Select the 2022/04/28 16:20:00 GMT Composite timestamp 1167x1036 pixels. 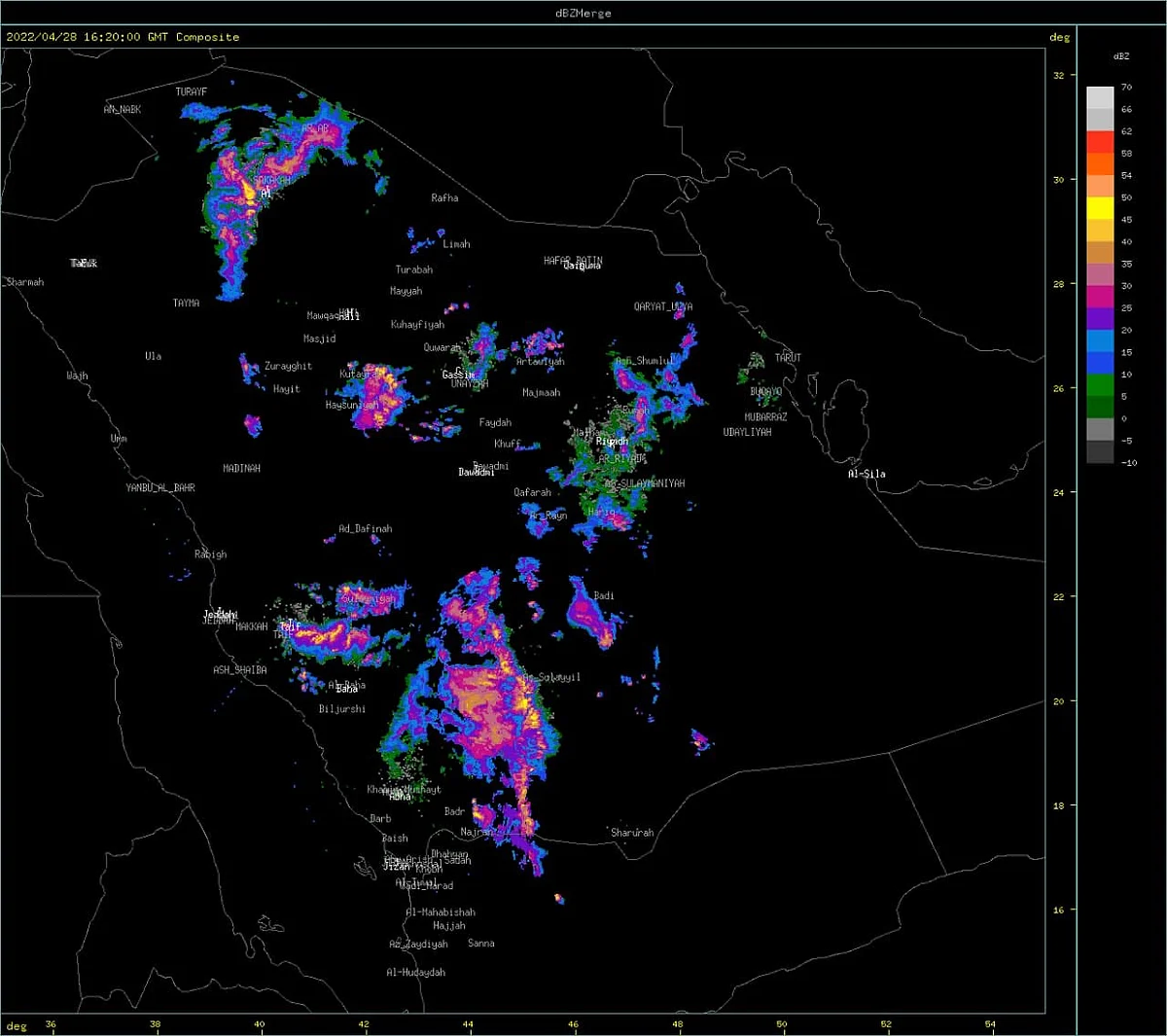point(123,37)
